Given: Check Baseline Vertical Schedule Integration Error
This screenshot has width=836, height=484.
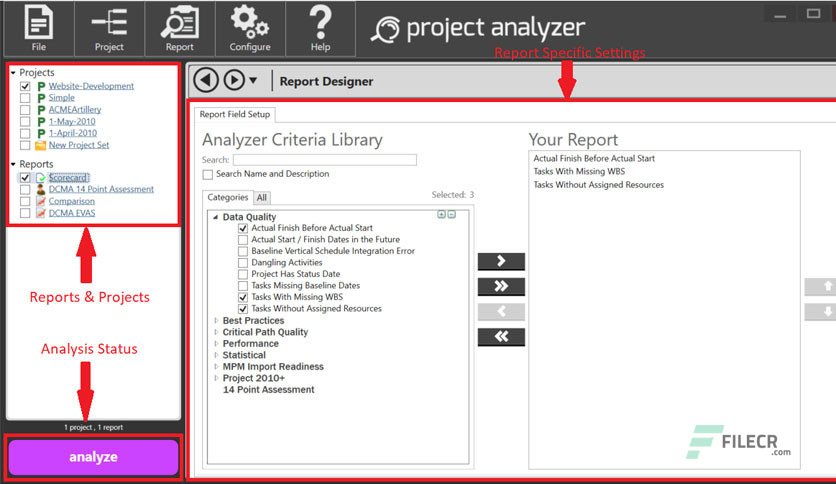Looking at the screenshot, I should pyautogui.click(x=243, y=251).
